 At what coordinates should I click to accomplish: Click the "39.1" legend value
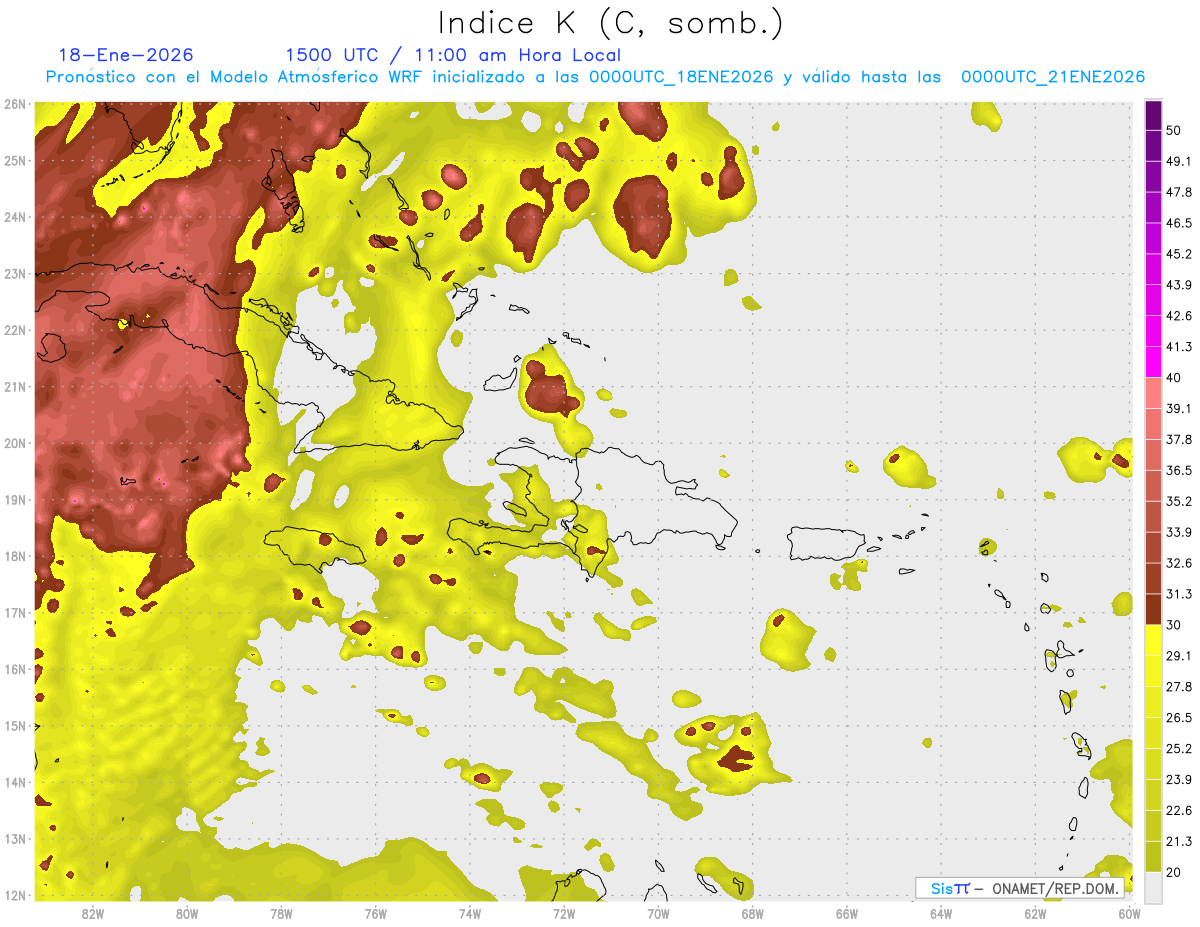tap(1179, 409)
